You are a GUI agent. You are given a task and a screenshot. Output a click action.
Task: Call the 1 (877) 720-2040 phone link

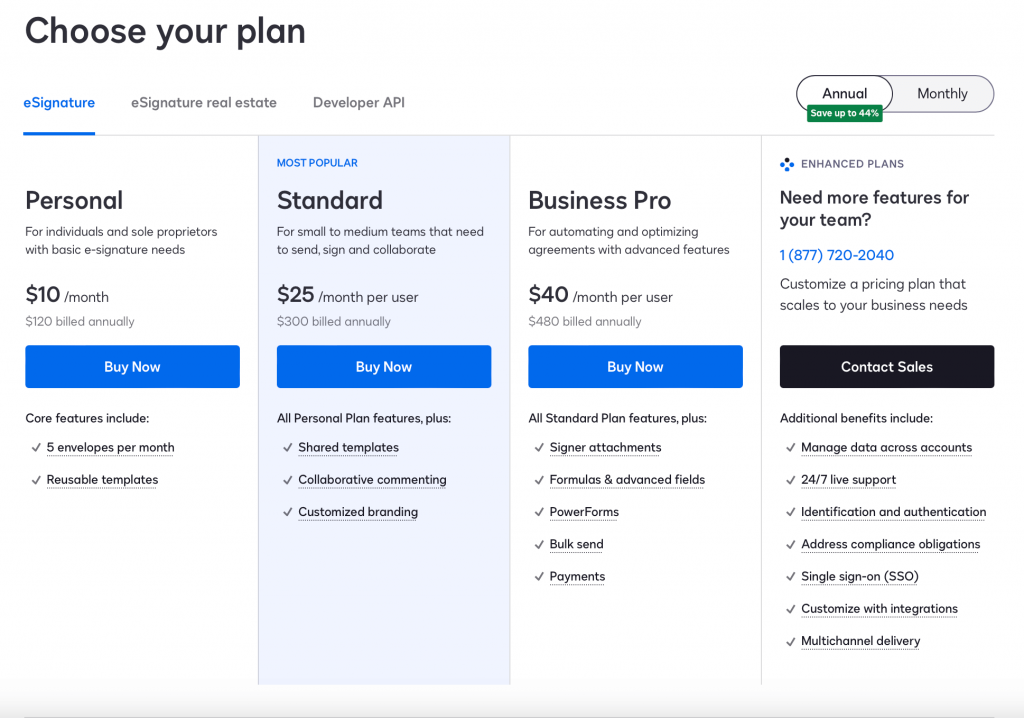point(837,255)
